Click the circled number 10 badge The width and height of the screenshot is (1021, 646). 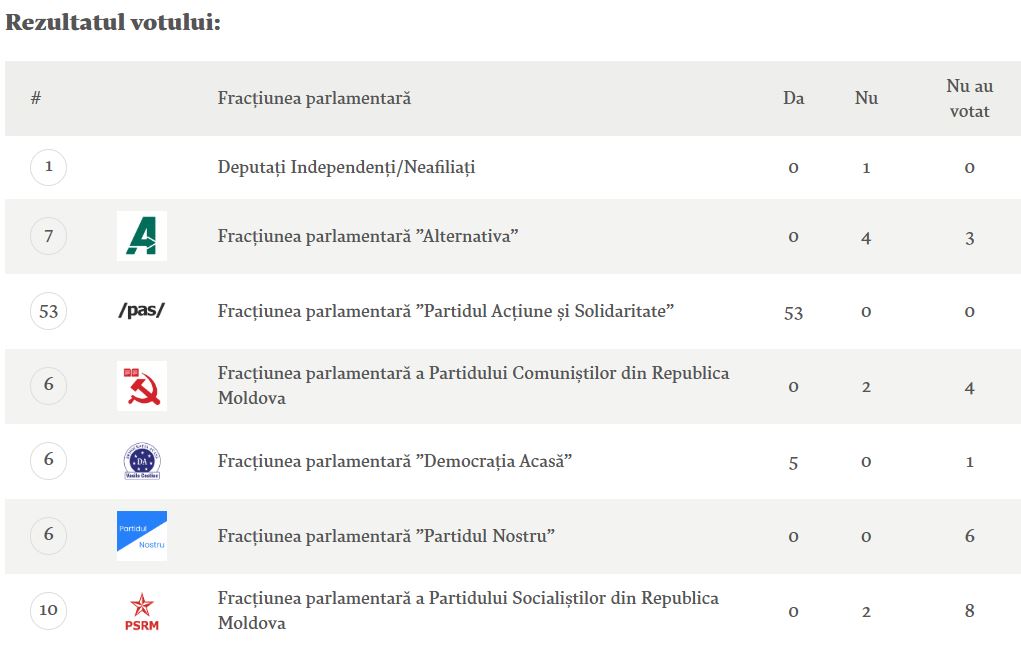tap(48, 610)
